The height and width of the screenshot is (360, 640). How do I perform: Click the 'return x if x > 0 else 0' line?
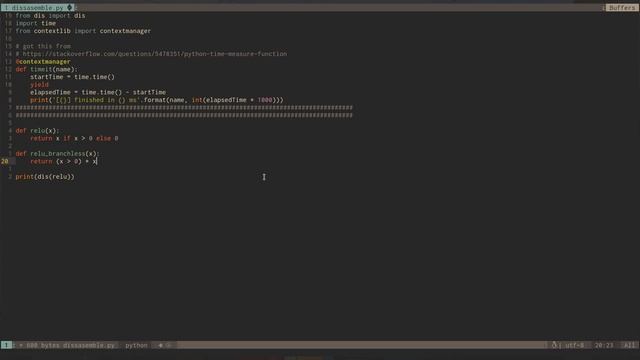[74, 138]
